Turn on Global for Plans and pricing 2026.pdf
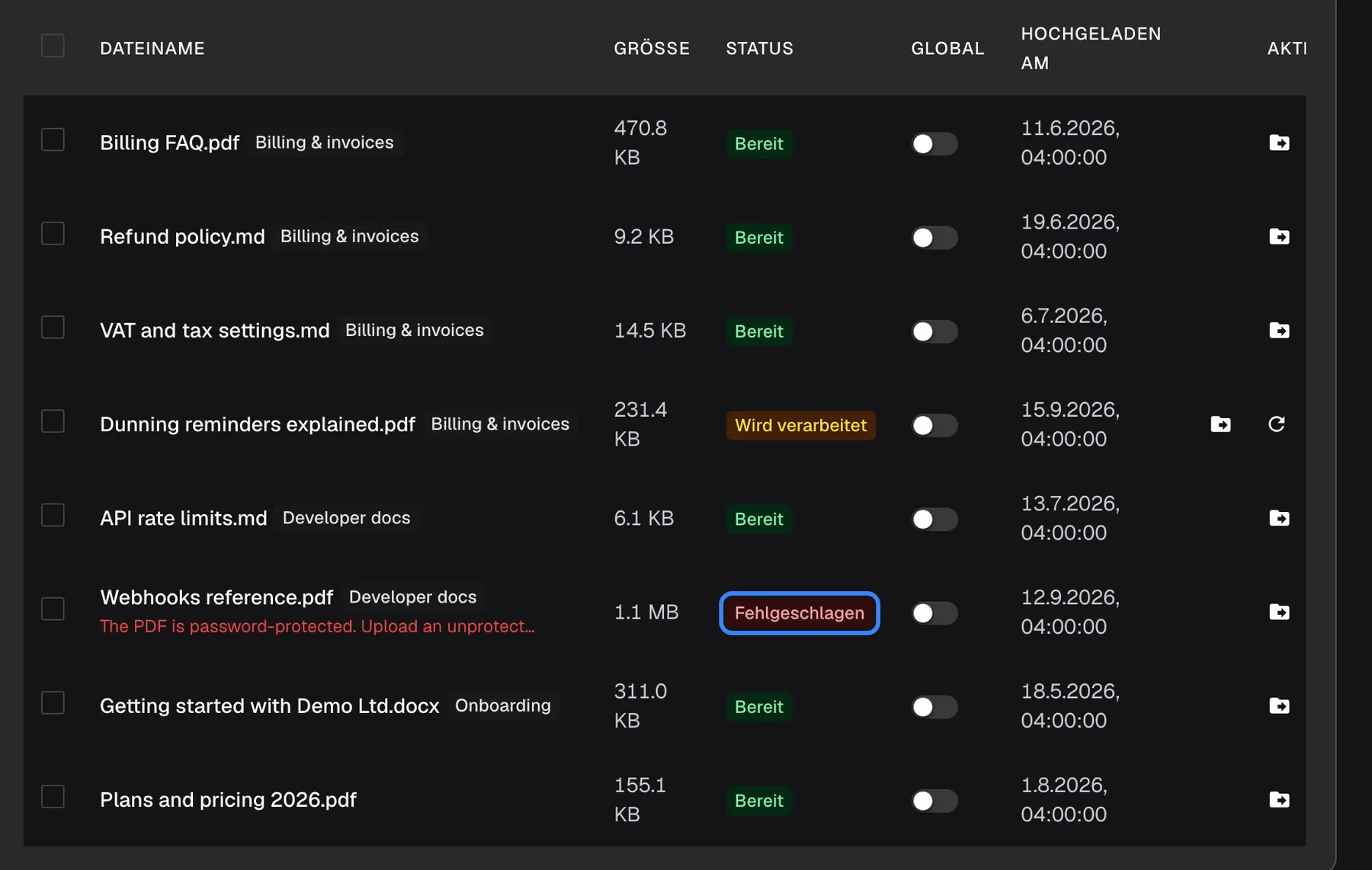This screenshot has height=870, width=1372. (x=934, y=801)
